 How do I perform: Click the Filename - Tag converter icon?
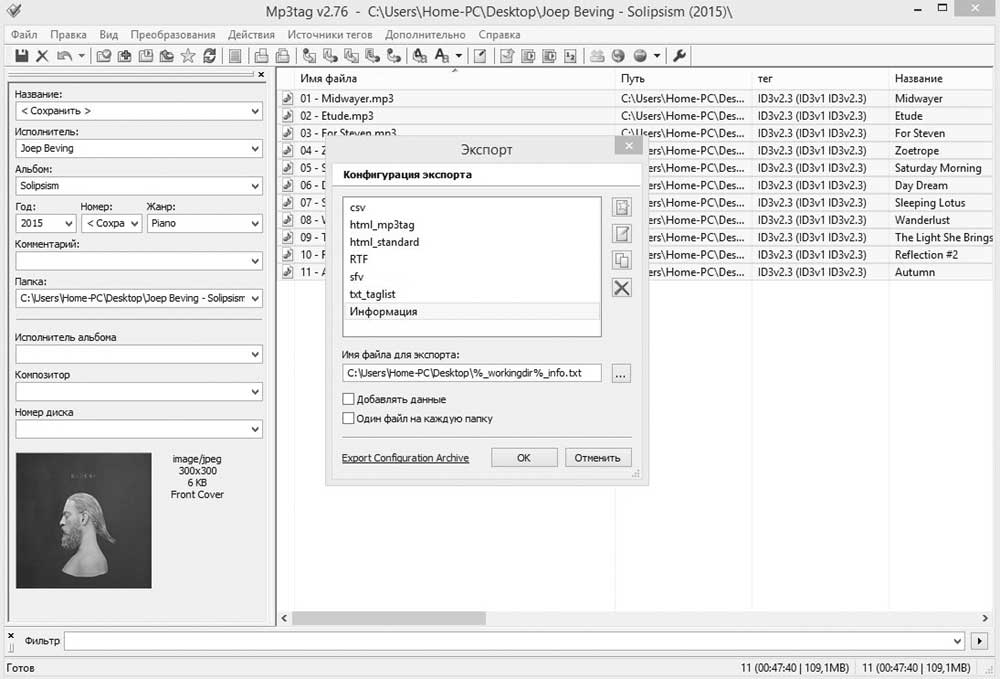tap(330, 56)
